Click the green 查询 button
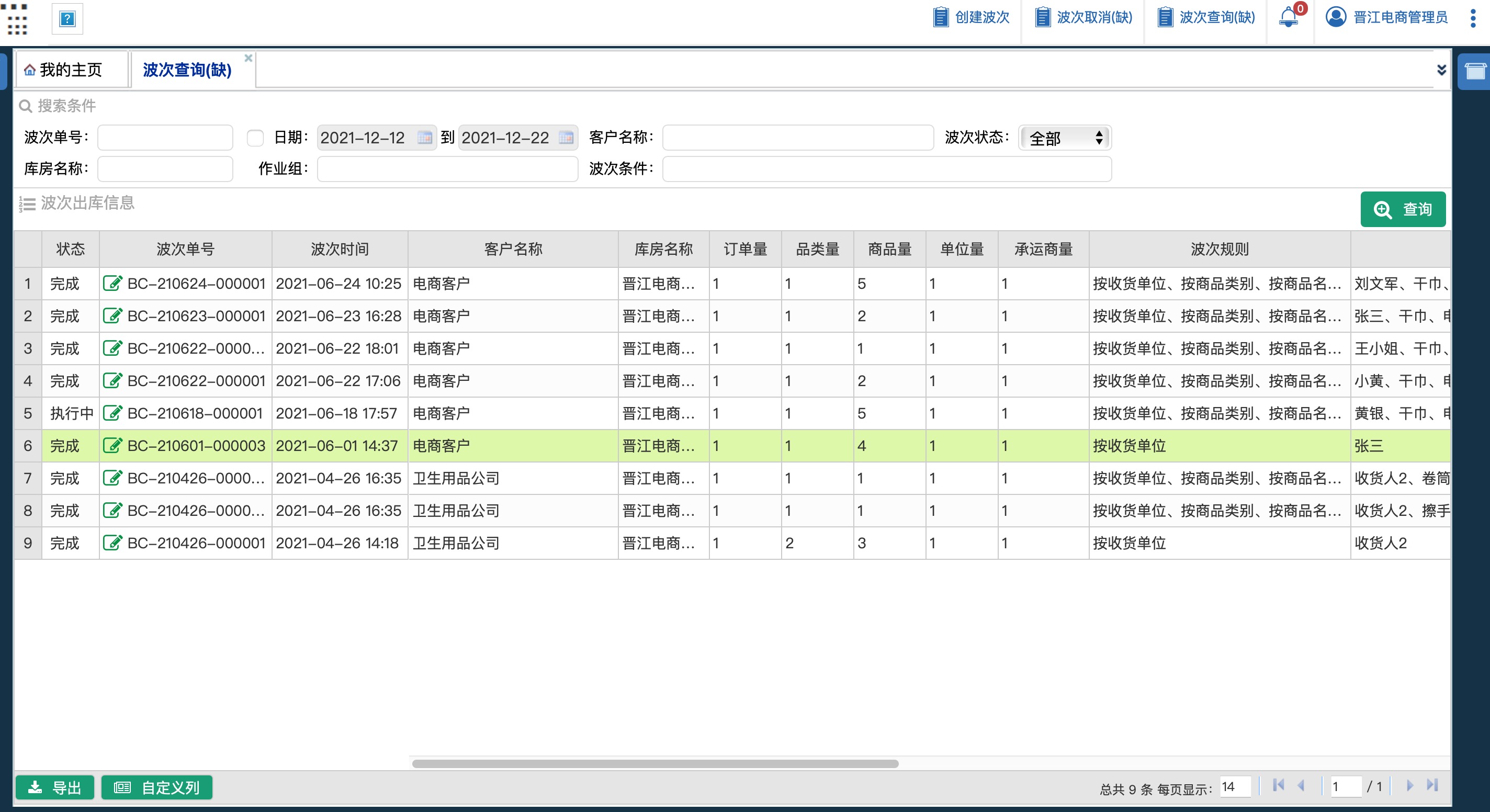The image size is (1490, 812). click(x=1403, y=209)
